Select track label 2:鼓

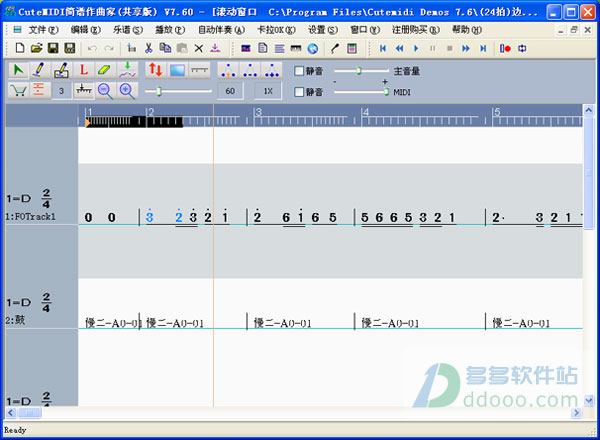(x=15, y=320)
